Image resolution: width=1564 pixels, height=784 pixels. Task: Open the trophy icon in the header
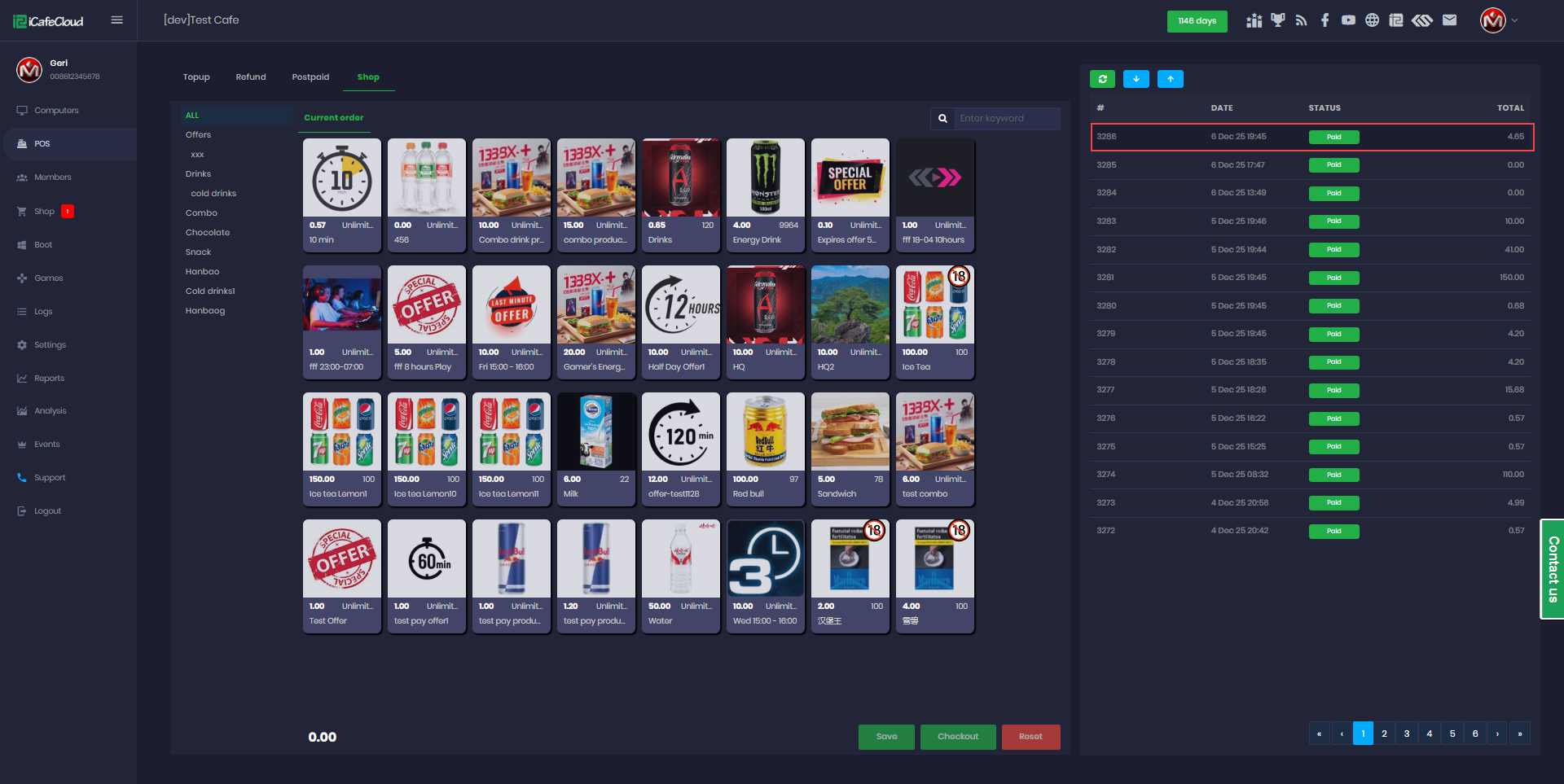pos(1278,20)
